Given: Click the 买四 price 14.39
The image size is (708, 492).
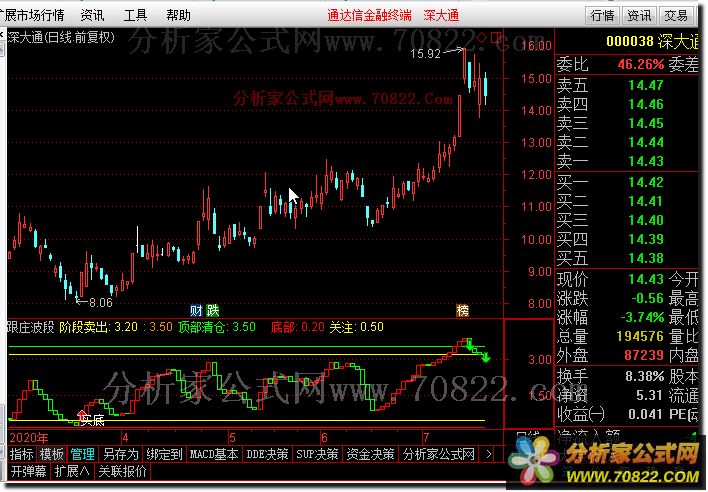Looking at the screenshot, I should coord(646,239).
